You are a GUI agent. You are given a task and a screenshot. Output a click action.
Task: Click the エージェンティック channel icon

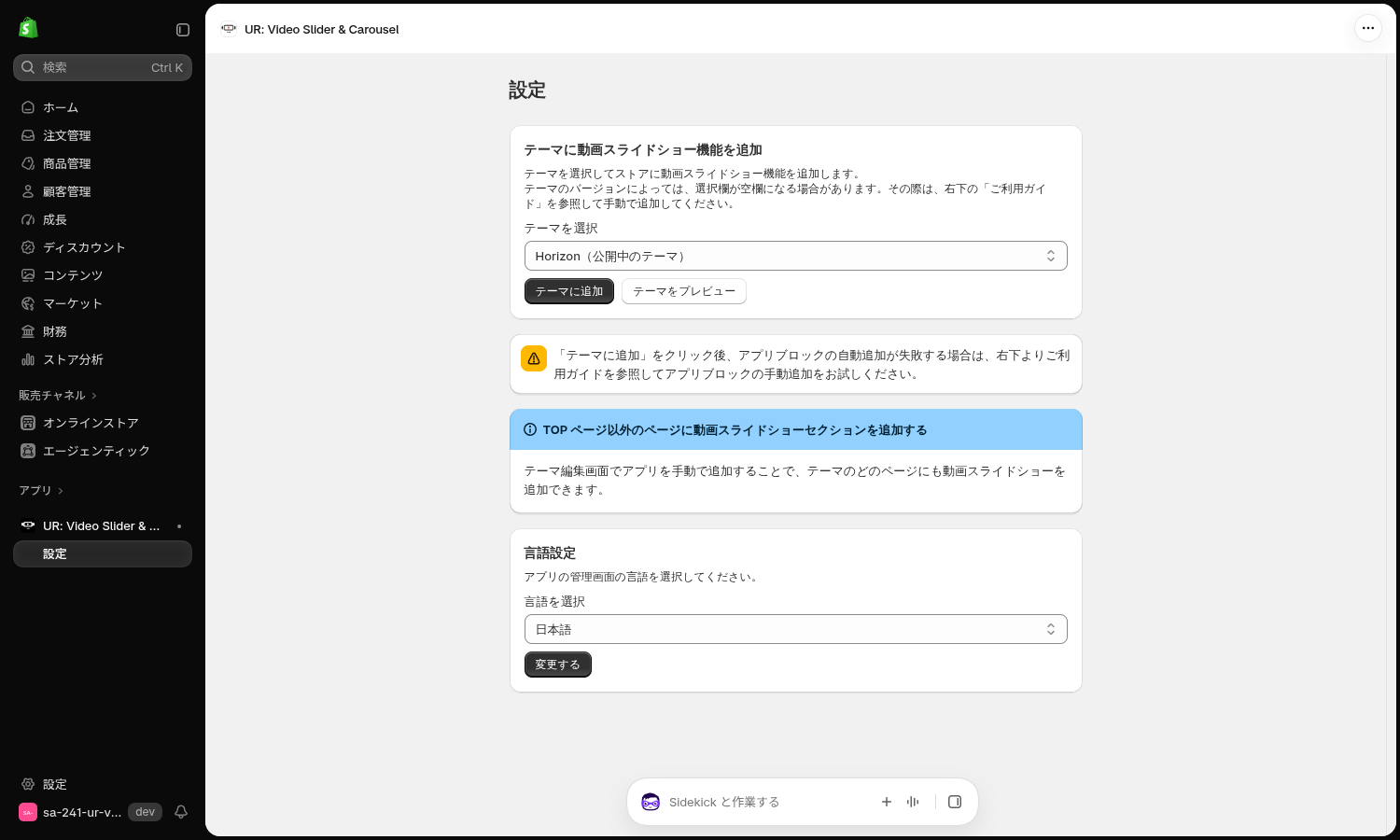[x=28, y=451]
